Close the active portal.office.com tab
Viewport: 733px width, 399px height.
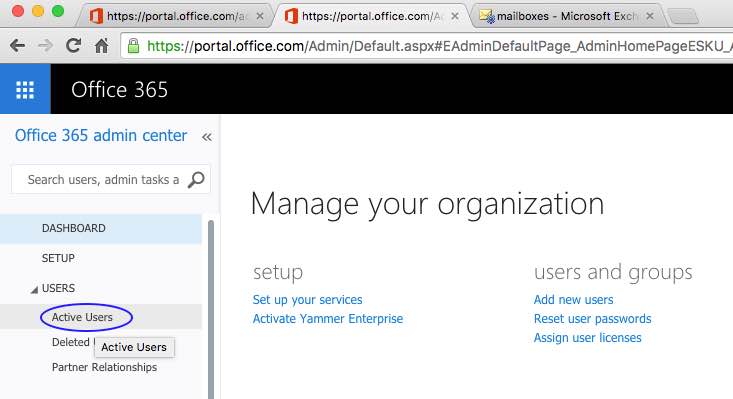click(x=454, y=16)
